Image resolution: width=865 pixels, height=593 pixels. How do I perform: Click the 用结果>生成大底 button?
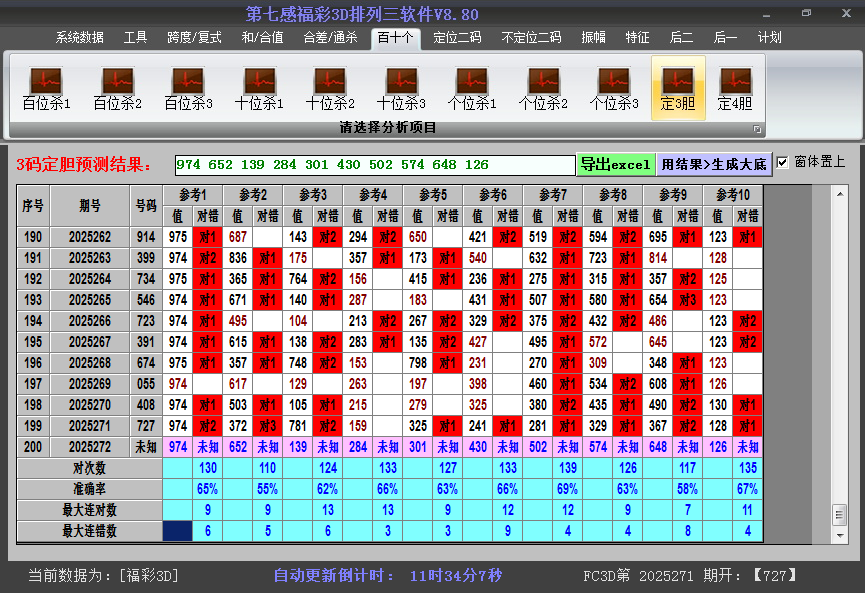[x=714, y=164]
